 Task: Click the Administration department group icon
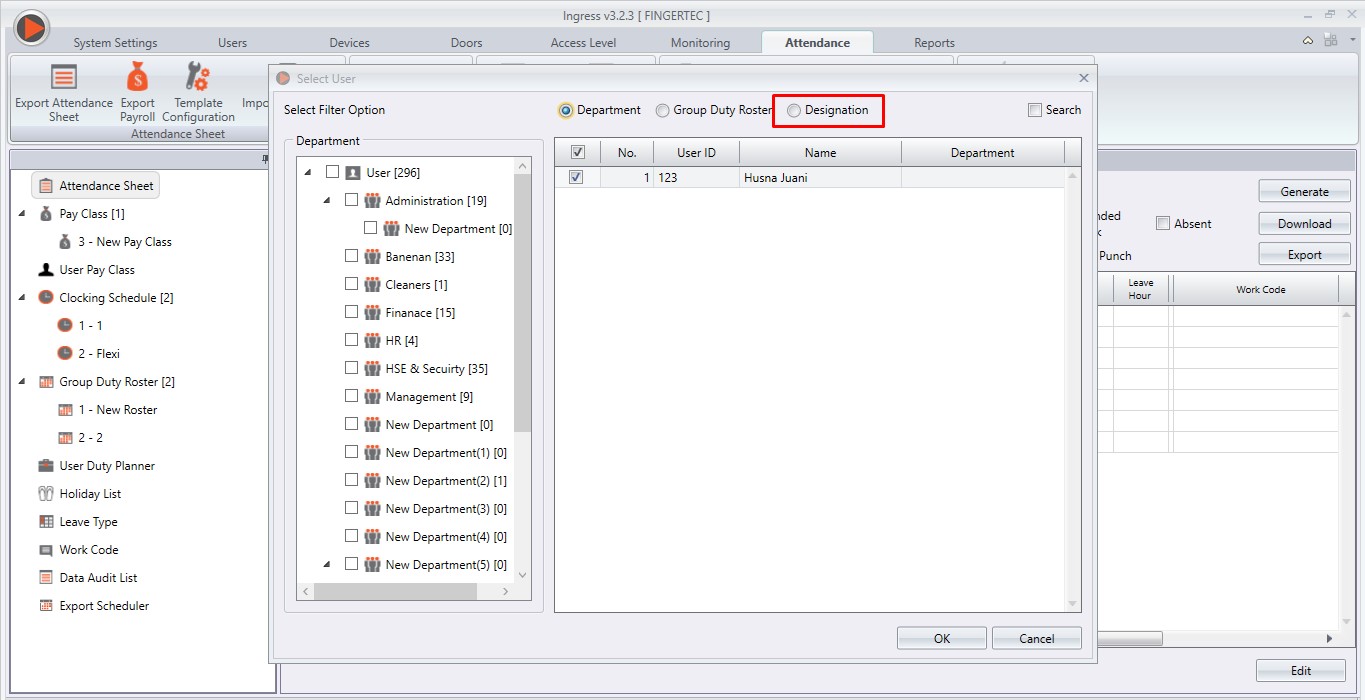coord(372,201)
